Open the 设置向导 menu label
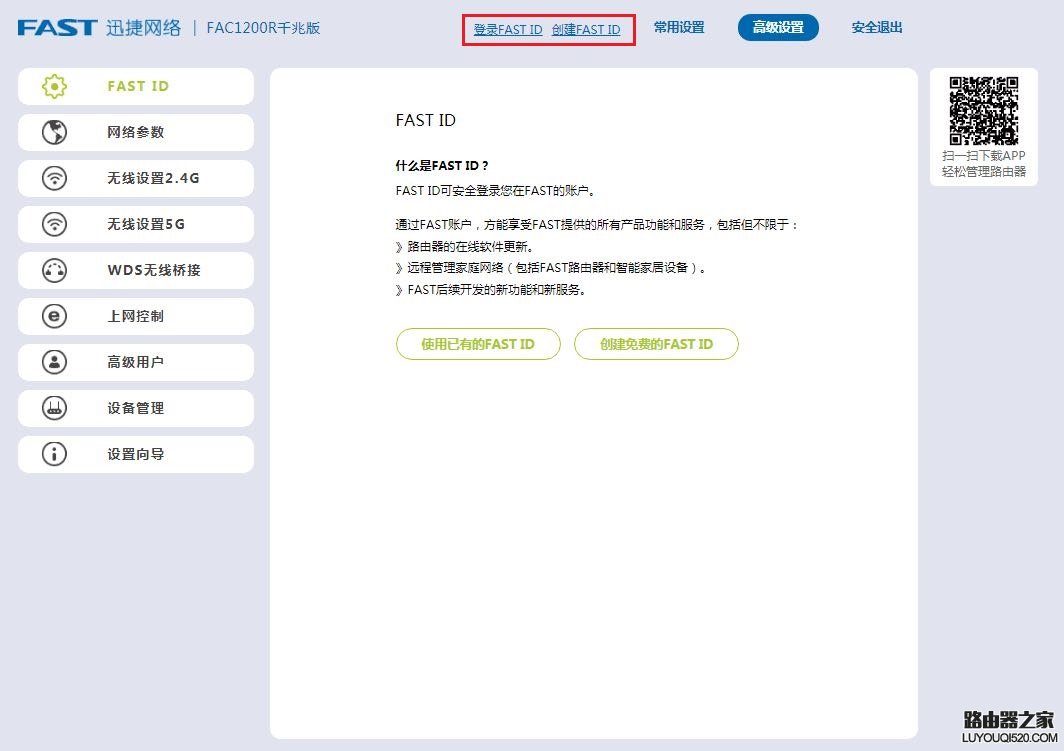Screen dimensions: 1064x751 pyautogui.click(x=136, y=454)
